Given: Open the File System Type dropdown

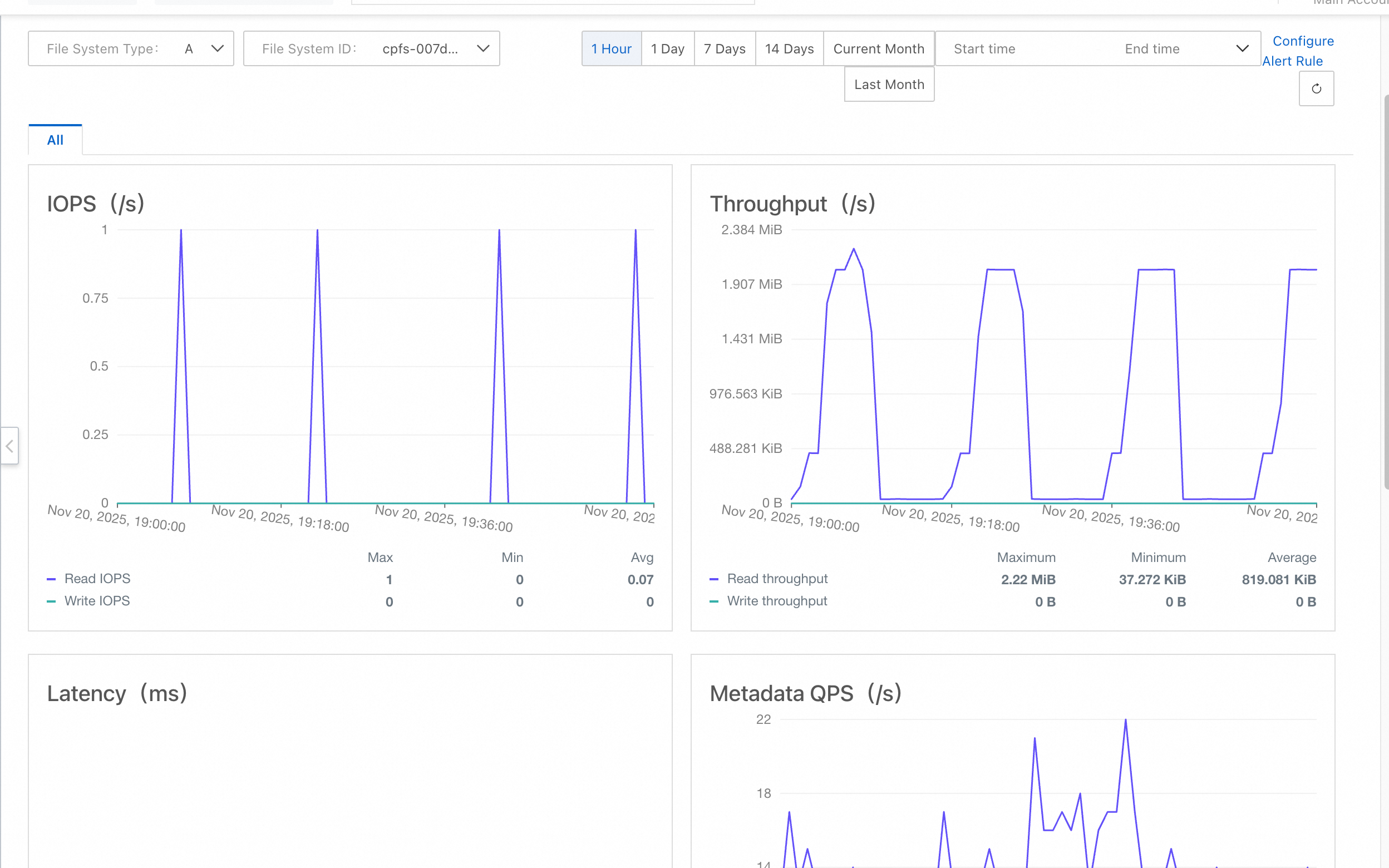Looking at the screenshot, I should [131, 49].
